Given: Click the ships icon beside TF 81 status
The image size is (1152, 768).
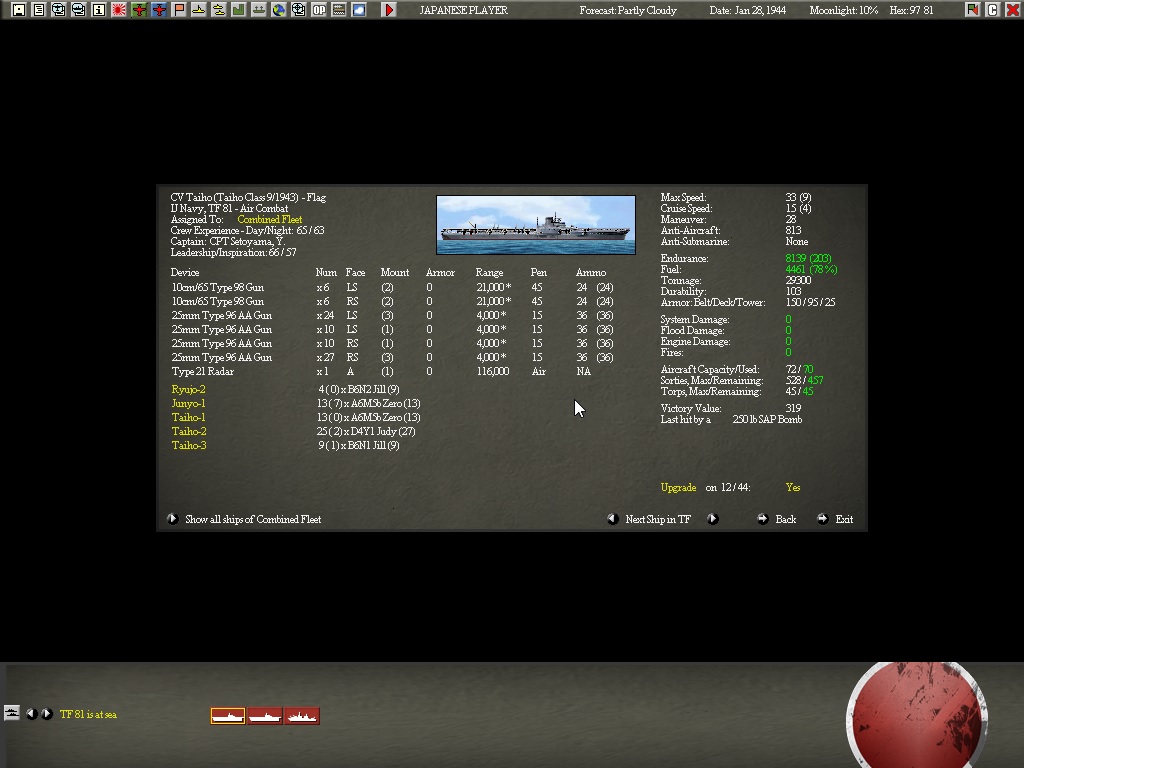Looking at the screenshot, I should [12, 713].
